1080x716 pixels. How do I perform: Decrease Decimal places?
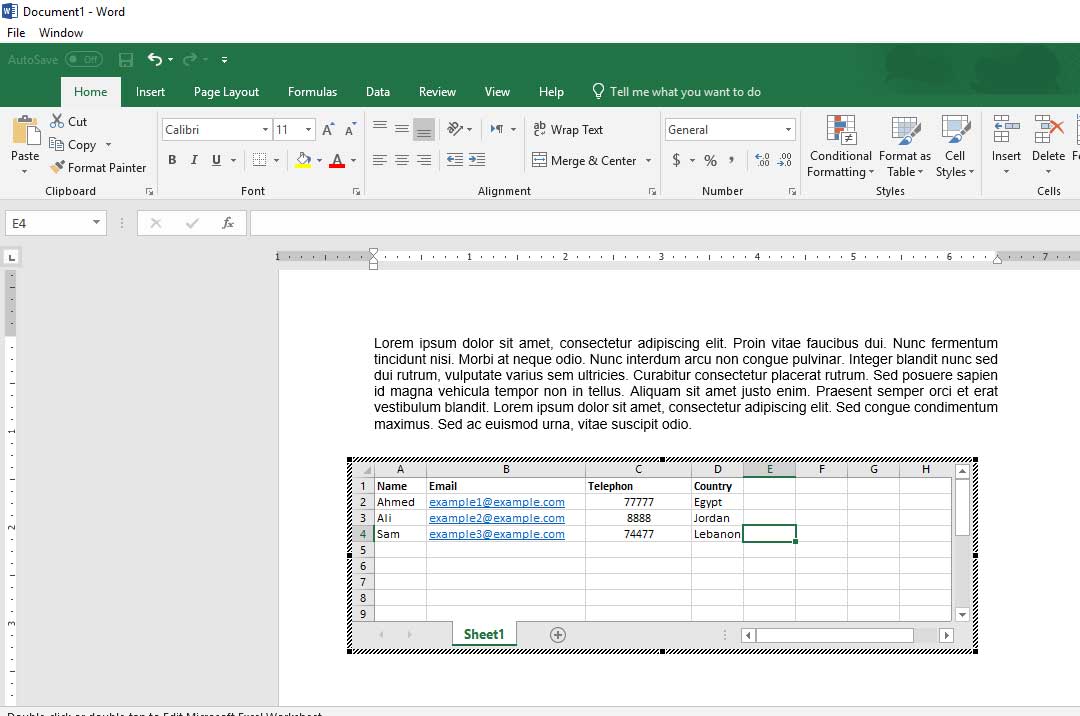point(785,160)
